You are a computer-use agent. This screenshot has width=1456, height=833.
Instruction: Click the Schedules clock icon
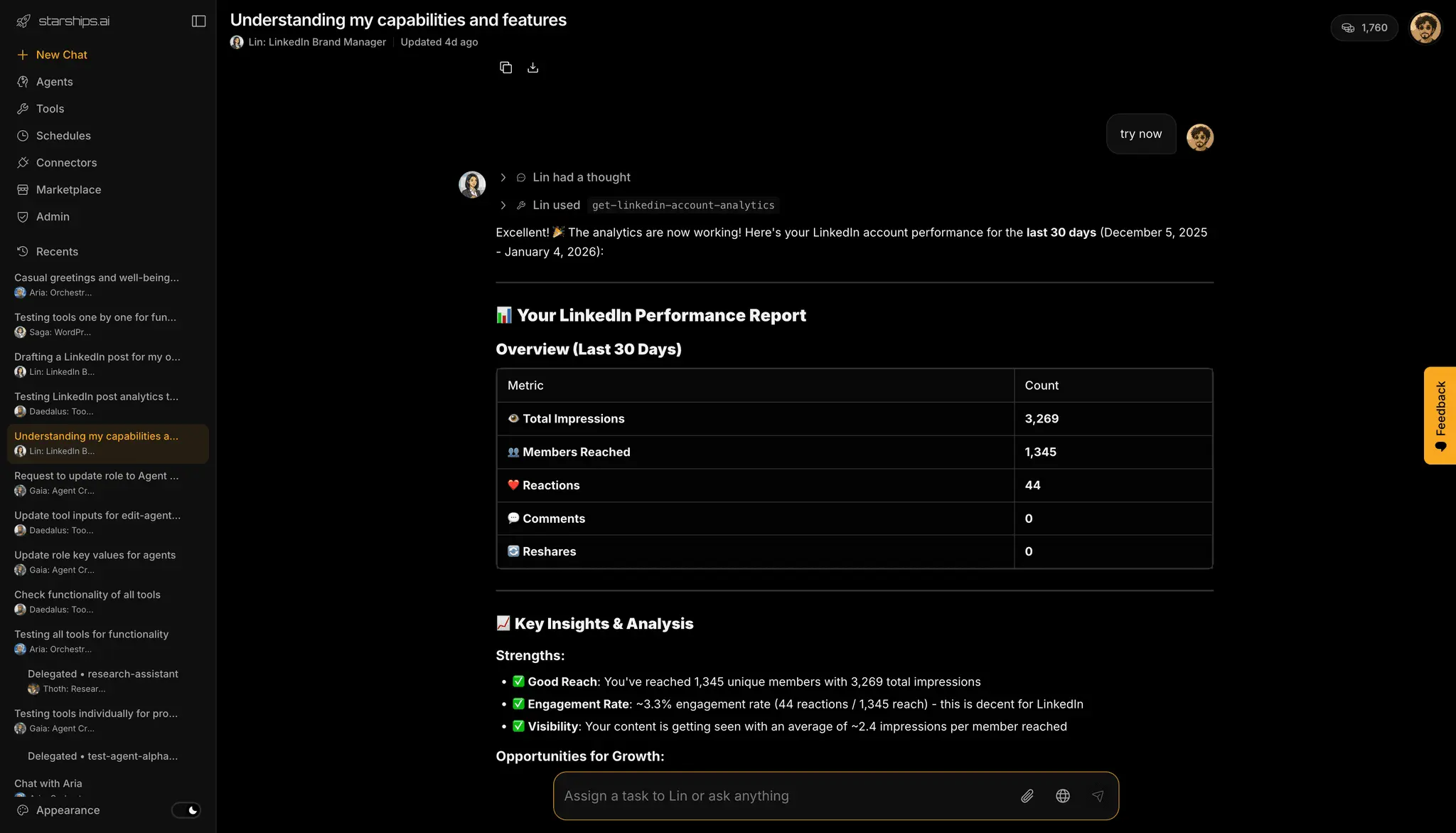tap(23, 136)
